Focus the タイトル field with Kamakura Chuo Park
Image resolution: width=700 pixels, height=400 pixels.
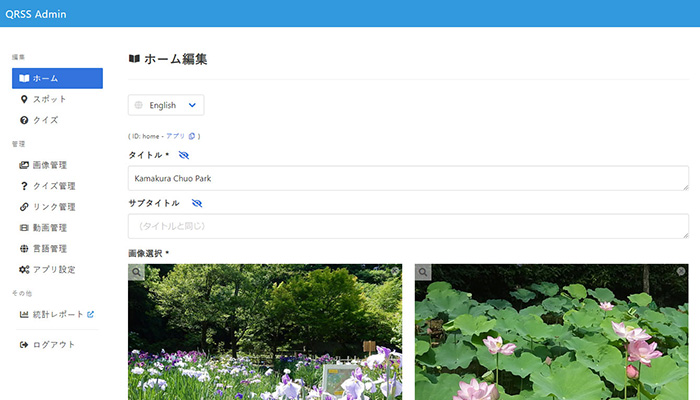coord(408,178)
